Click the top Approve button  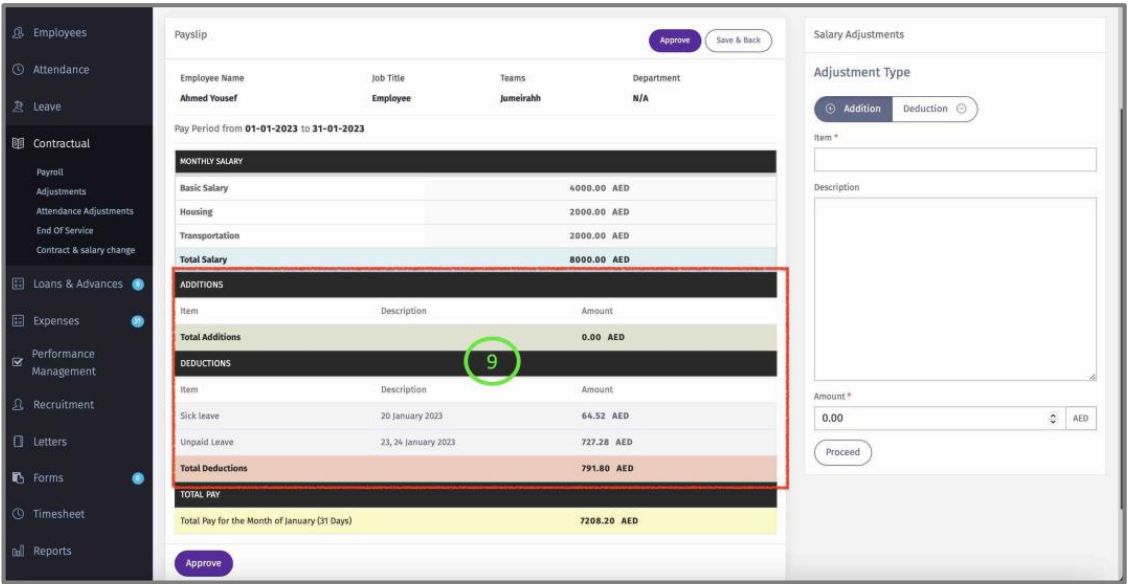coord(674,40)
